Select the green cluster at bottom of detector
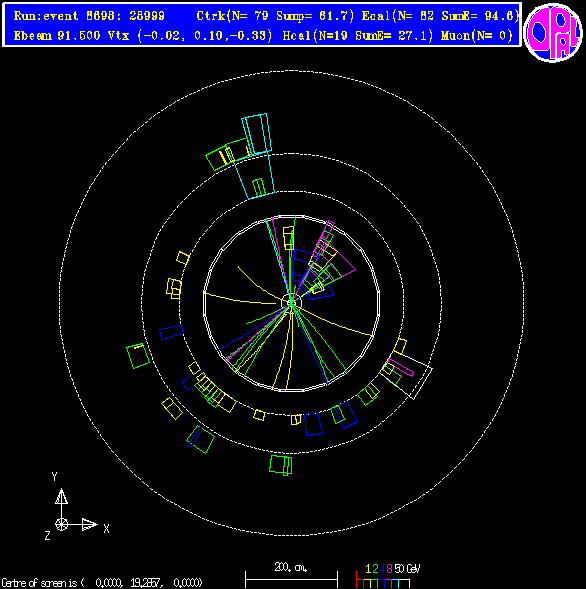The height and width of the screenshot is (589, 586). pyautogui.click(x=281, y=465)
